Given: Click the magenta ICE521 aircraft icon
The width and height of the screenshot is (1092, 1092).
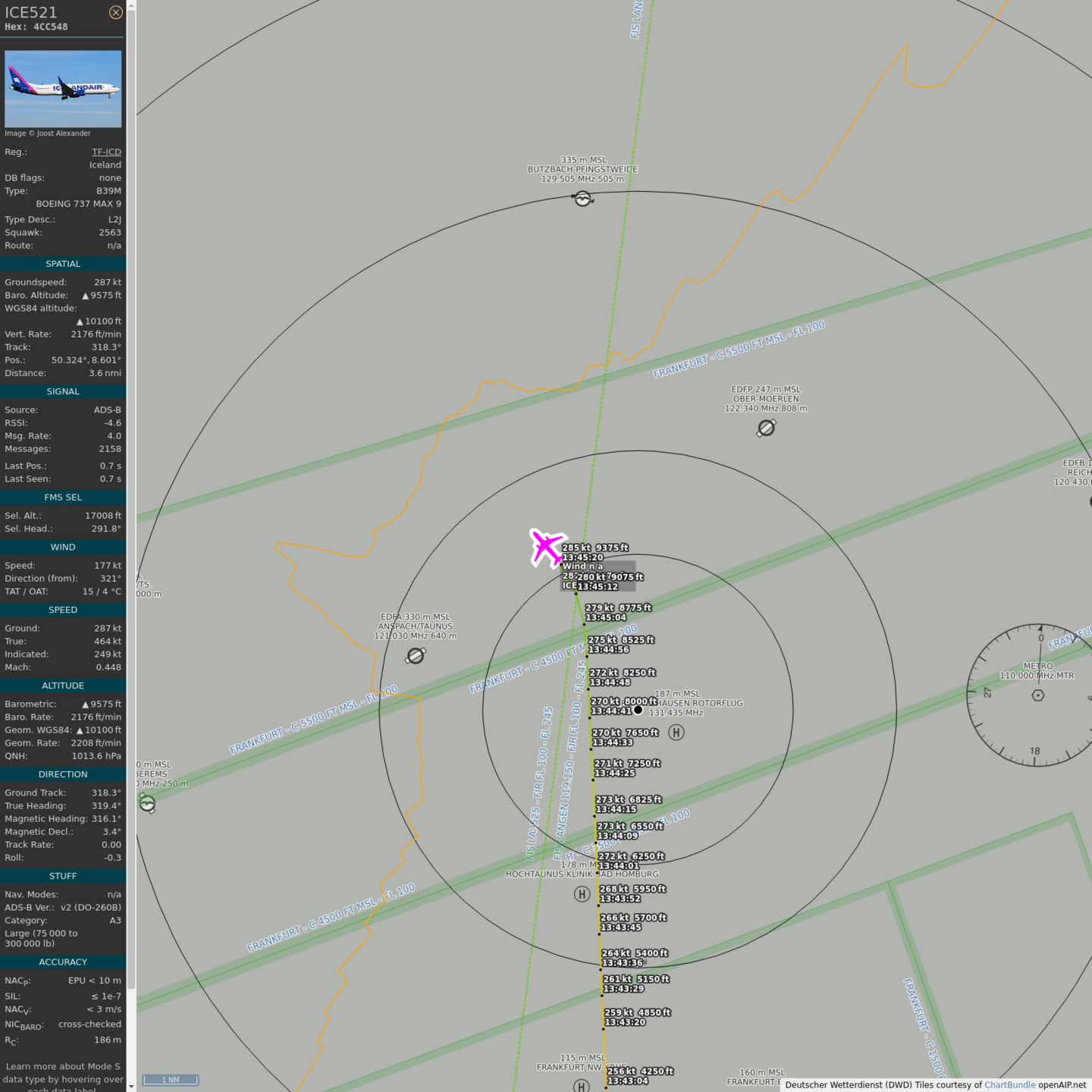Looking at the screenshot, I should tap(546, 548).
